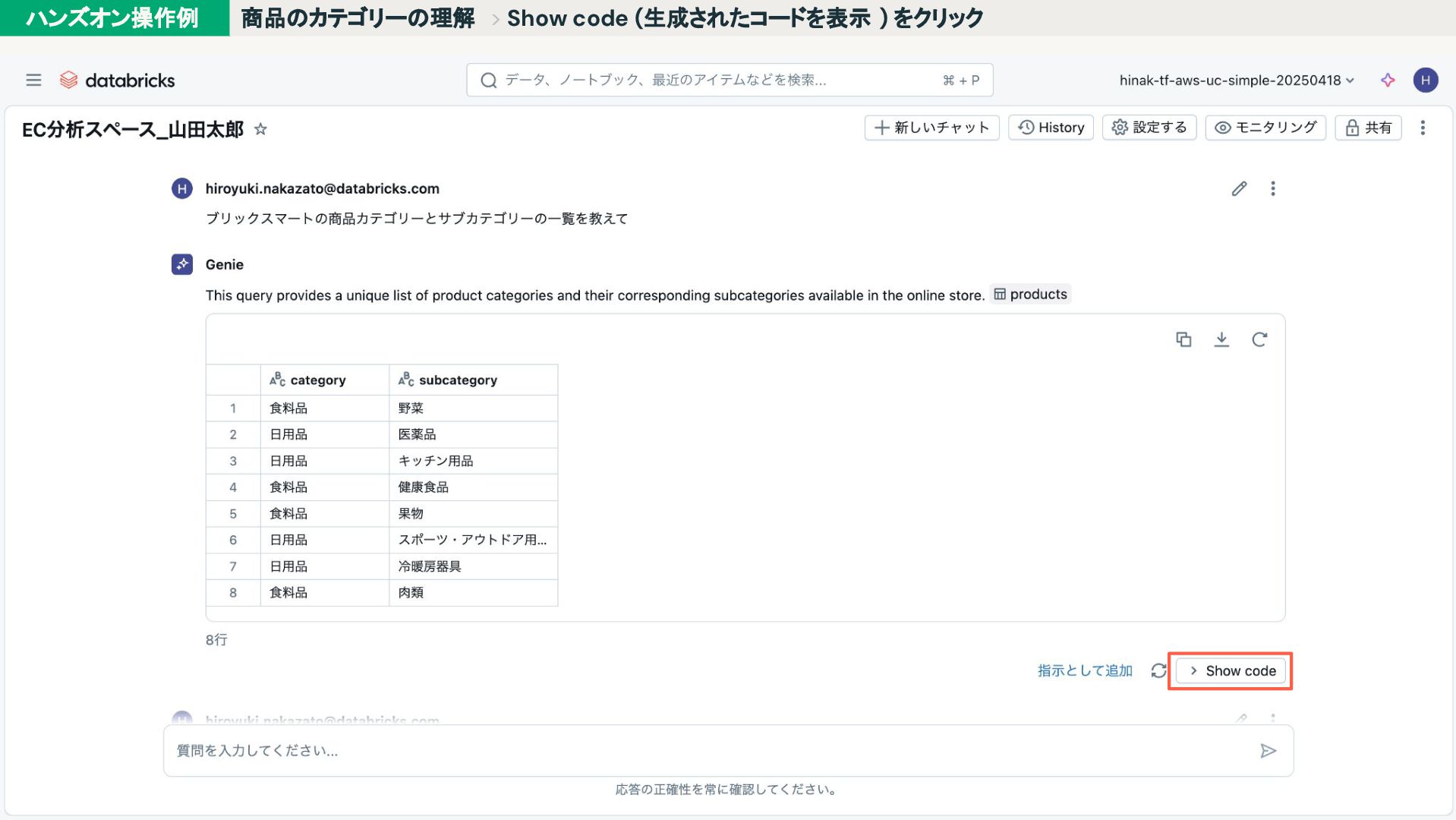The image size is (1456, 820).
Task: Download the query results
Action: pos(1221,339)
